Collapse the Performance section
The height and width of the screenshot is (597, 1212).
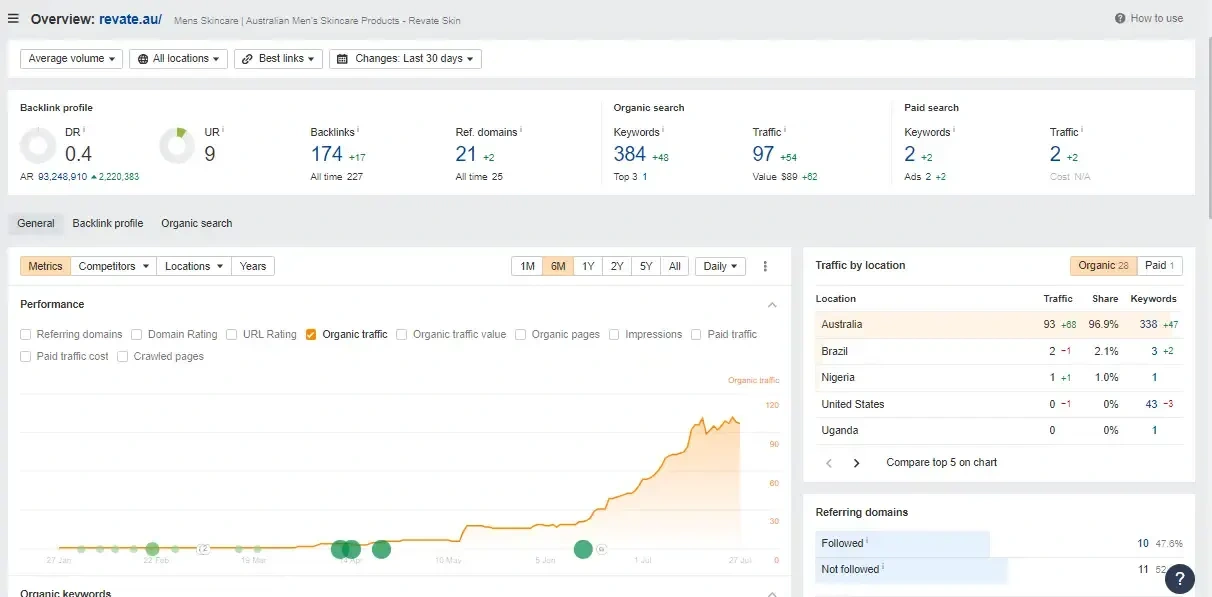click(772, 305)
